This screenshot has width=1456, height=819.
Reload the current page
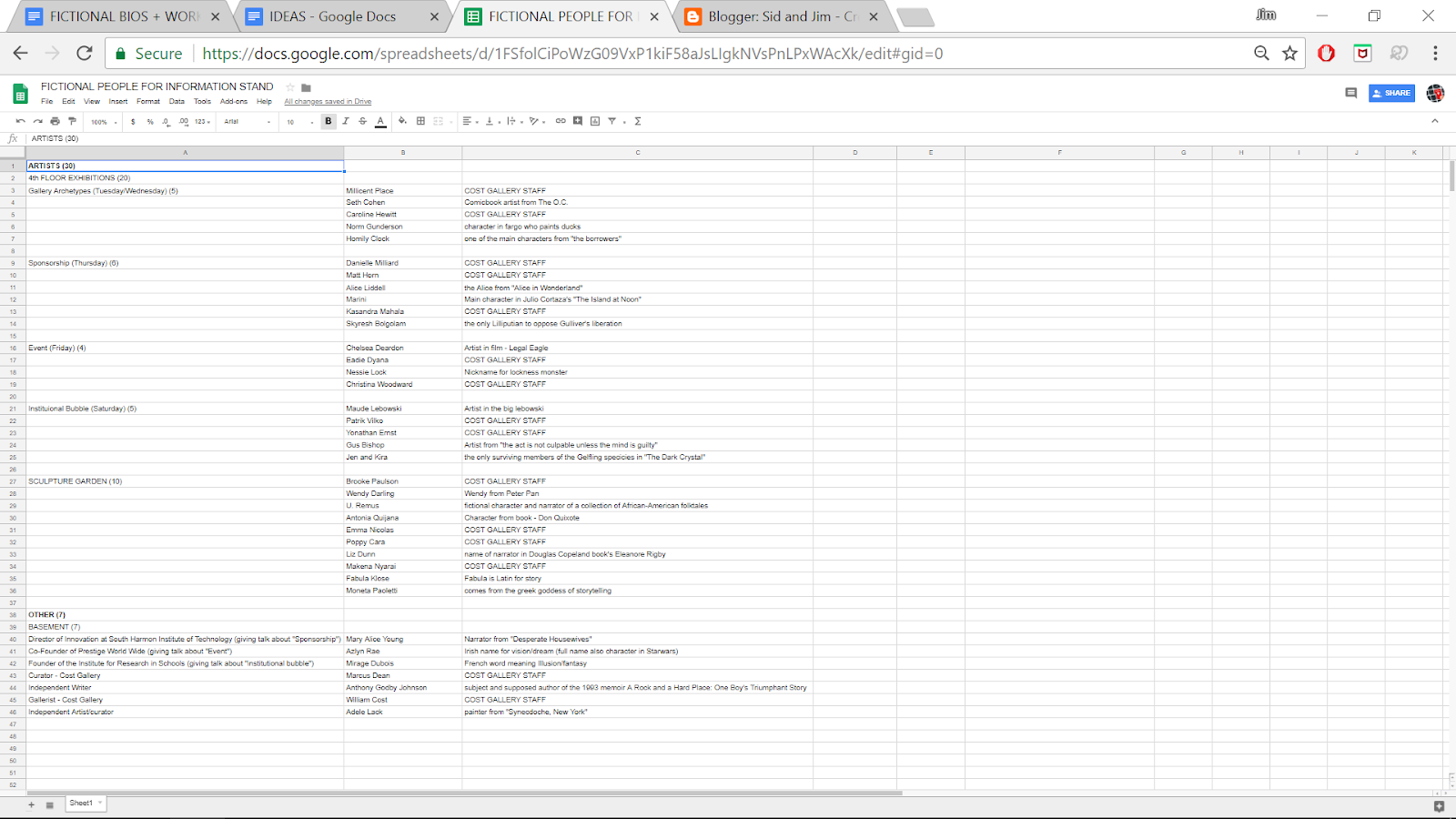click(85, 54)
